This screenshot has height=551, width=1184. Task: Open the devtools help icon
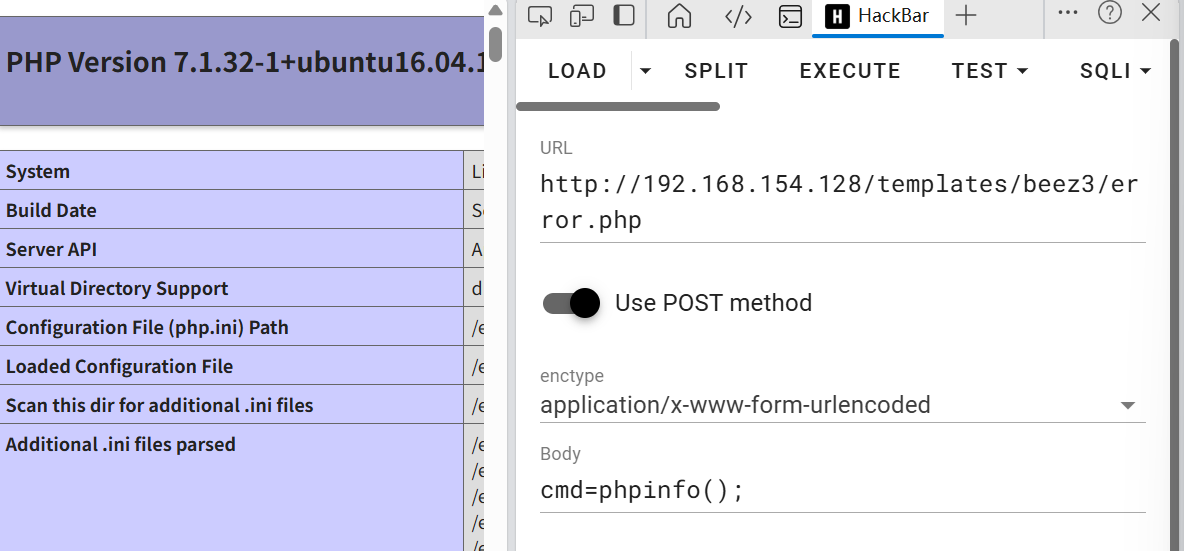point(1109,13)
